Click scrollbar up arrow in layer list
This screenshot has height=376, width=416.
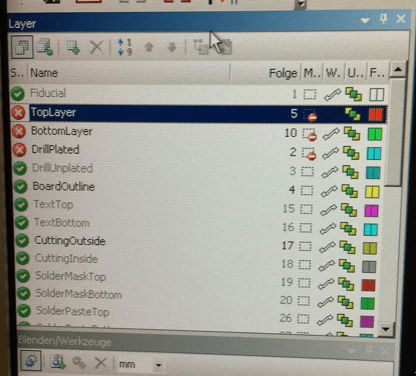[x=398, y=70]
